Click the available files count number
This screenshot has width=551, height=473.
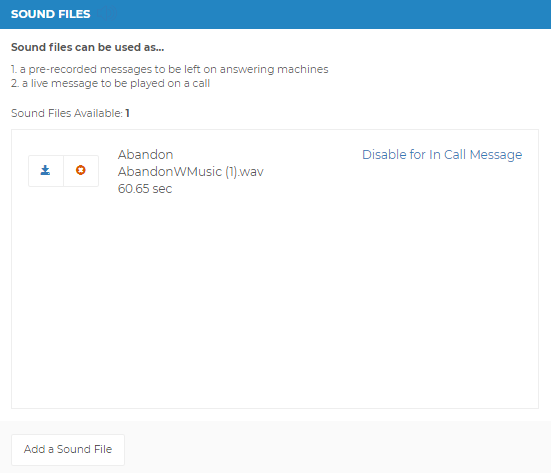click(x=128, y=113)
